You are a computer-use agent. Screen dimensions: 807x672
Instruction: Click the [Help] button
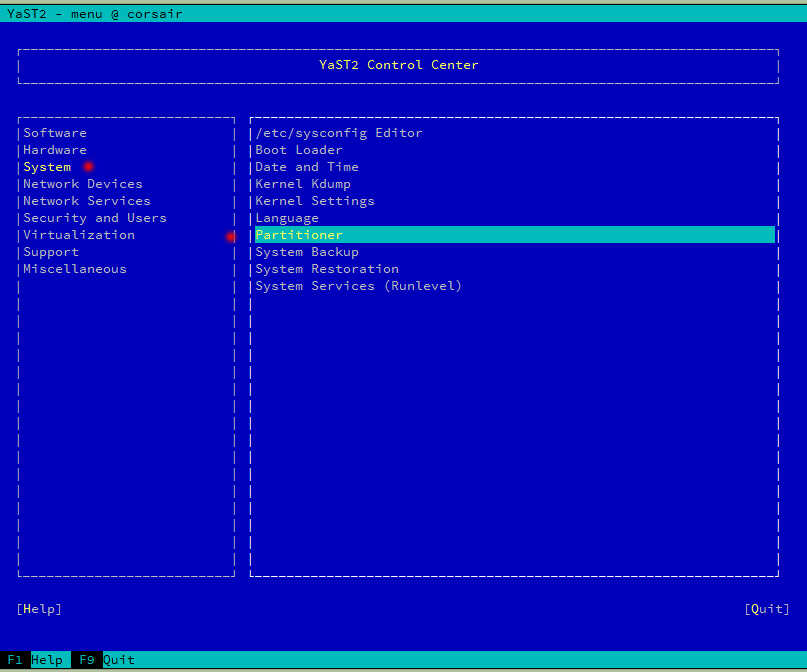coord(39,609)
